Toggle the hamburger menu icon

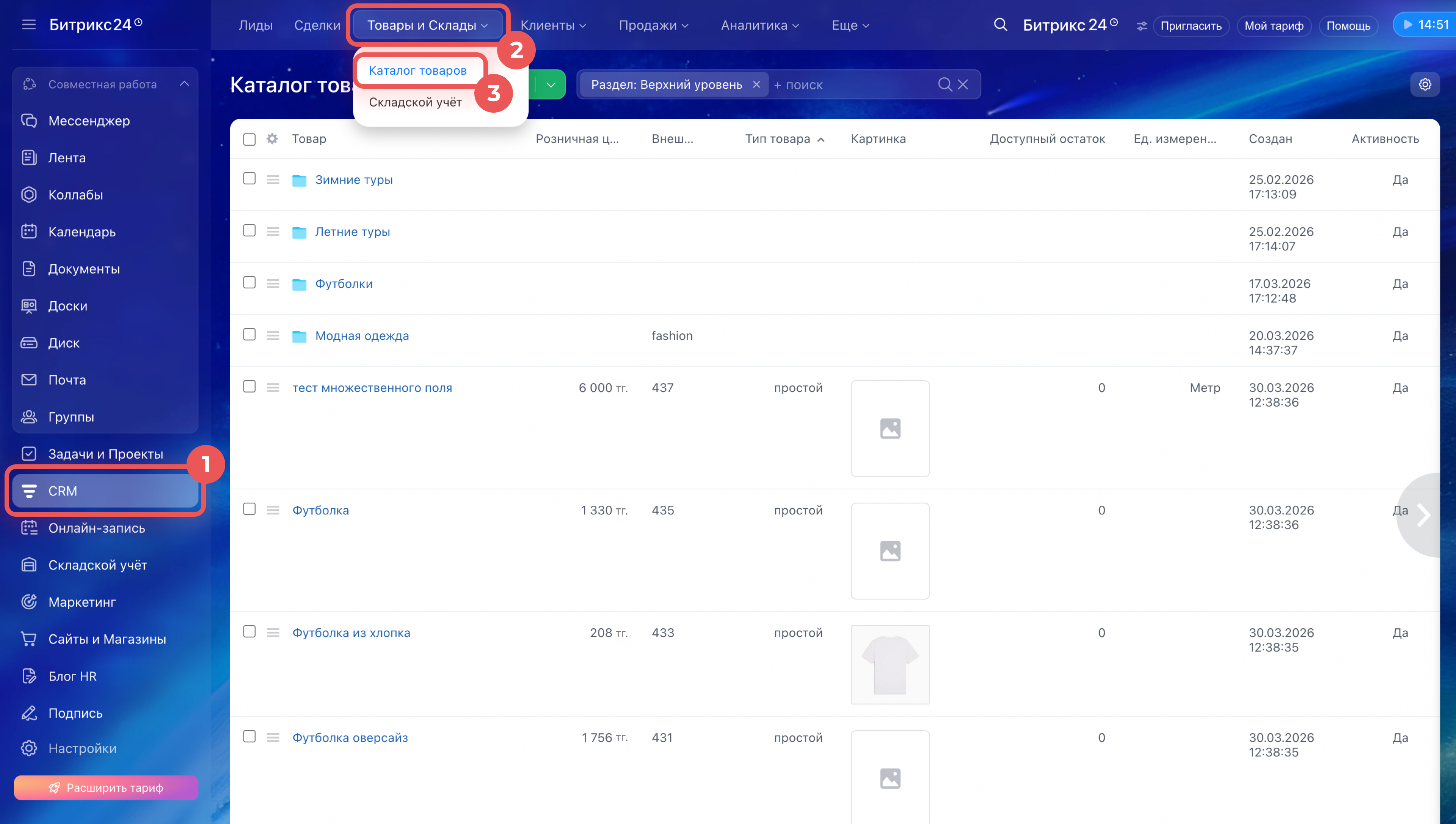pos(28,24)
